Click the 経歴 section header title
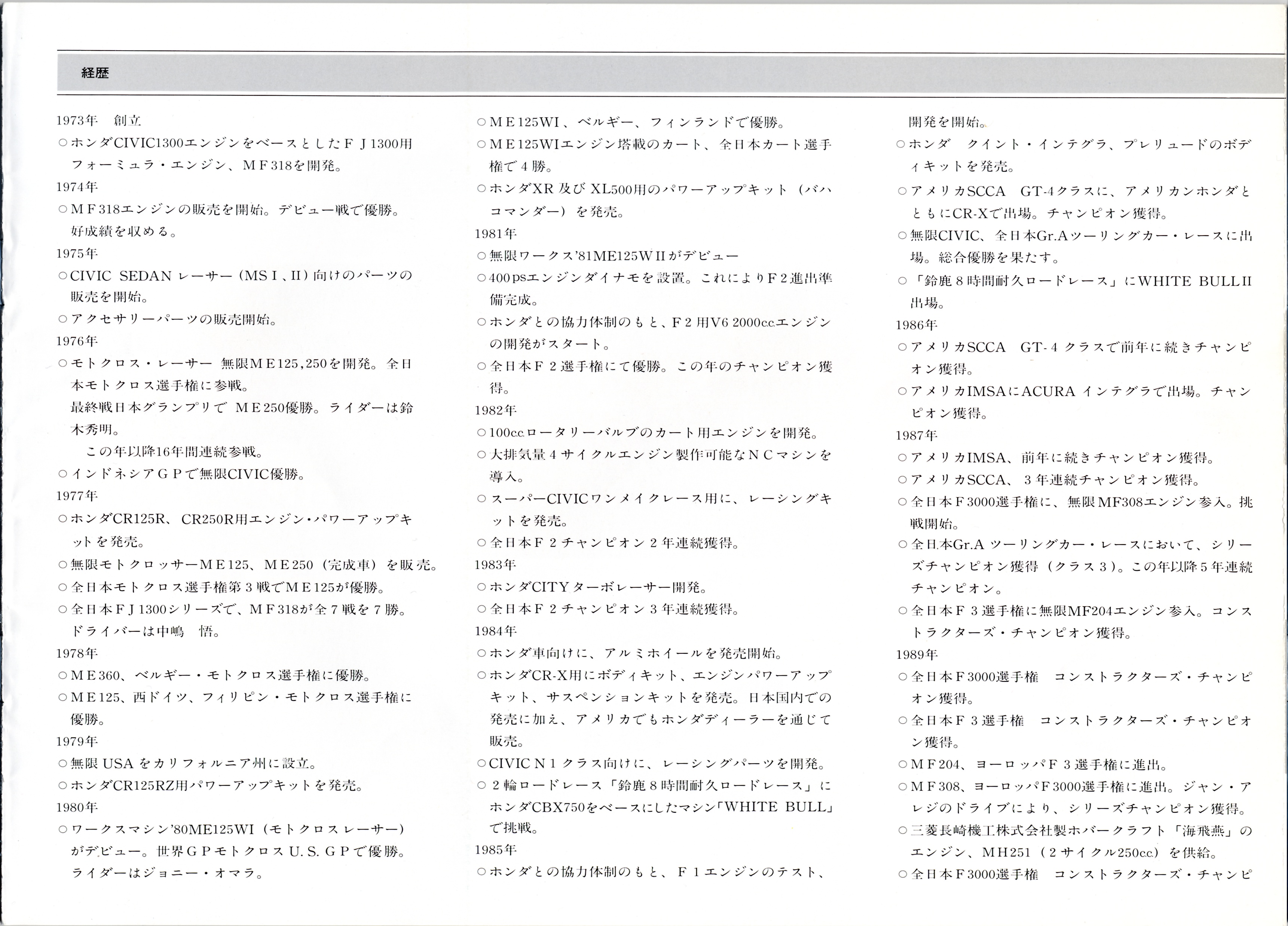This screenshot has height=926, width=1288. pyautogui.click(x=95, y=73)
